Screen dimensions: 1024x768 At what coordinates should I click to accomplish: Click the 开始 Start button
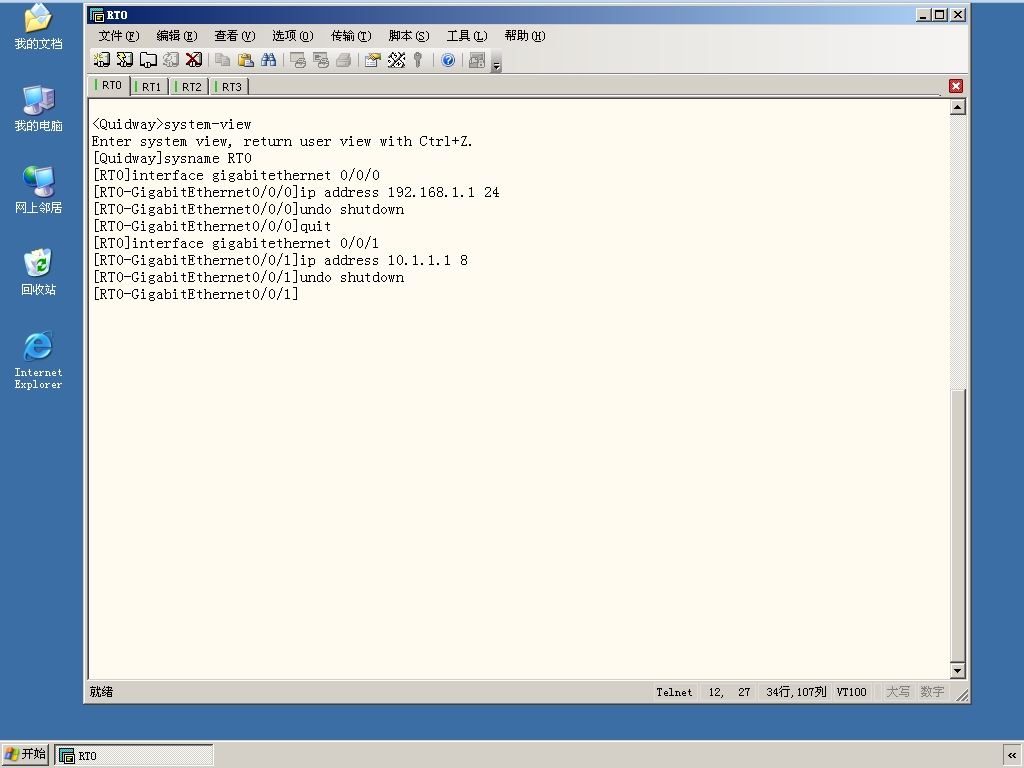click(x=25, y=754)
